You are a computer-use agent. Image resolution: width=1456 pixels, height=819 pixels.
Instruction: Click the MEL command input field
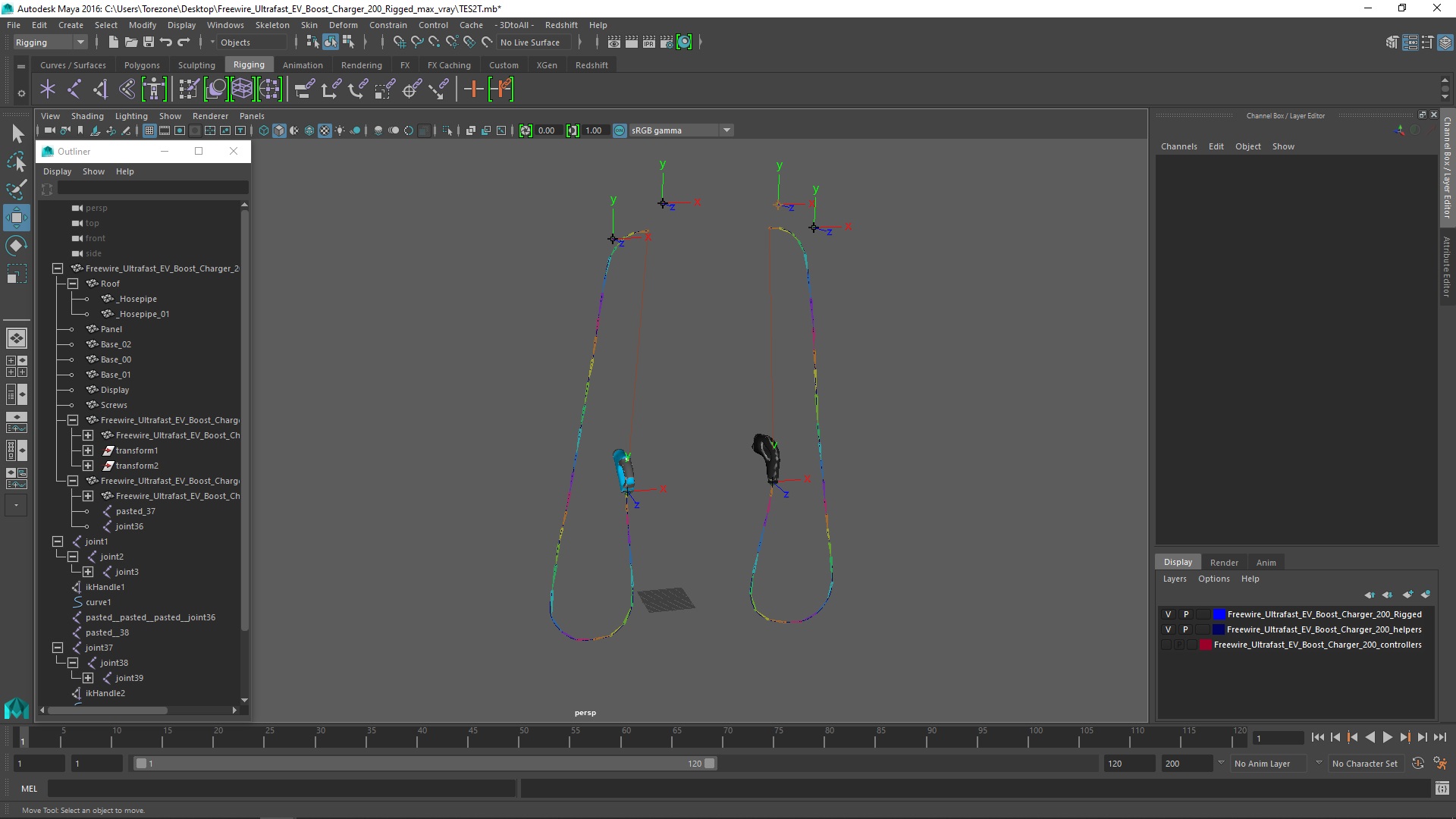coord(281,789)
